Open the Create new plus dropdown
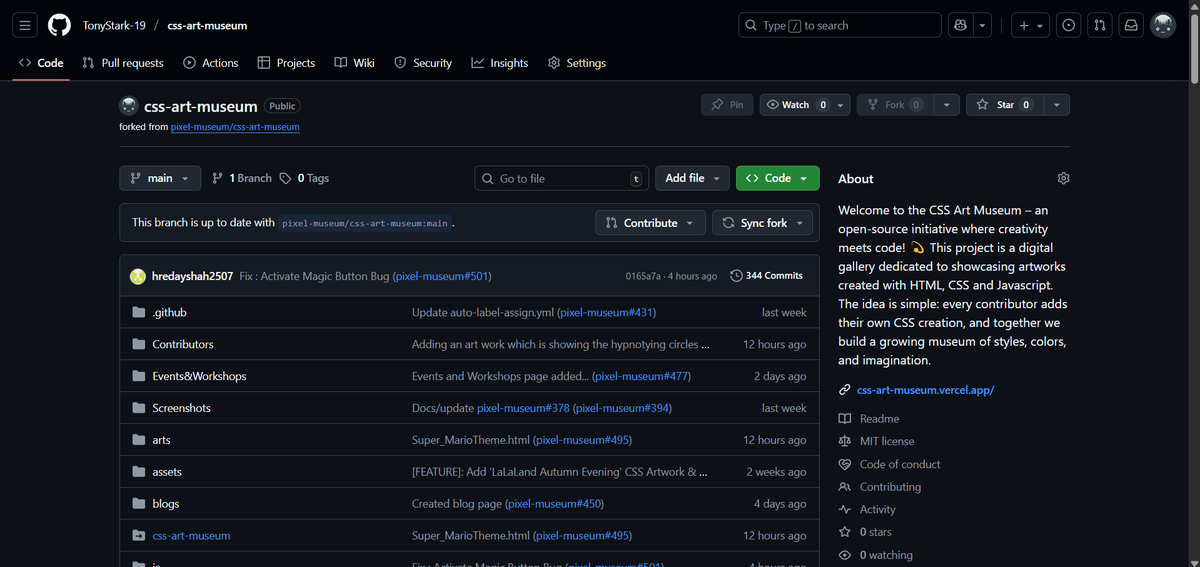Image resolution: width=1200 pixels, height=567 pixels. point(1031,25)
